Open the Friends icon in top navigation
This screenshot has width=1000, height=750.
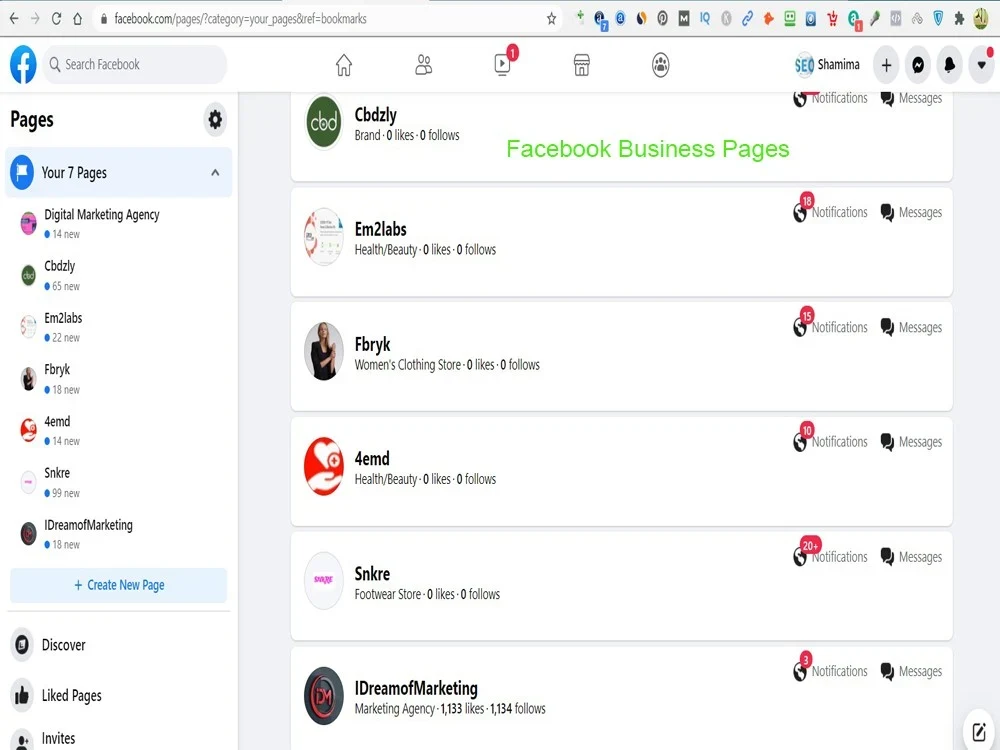click(x=423, y=64)
